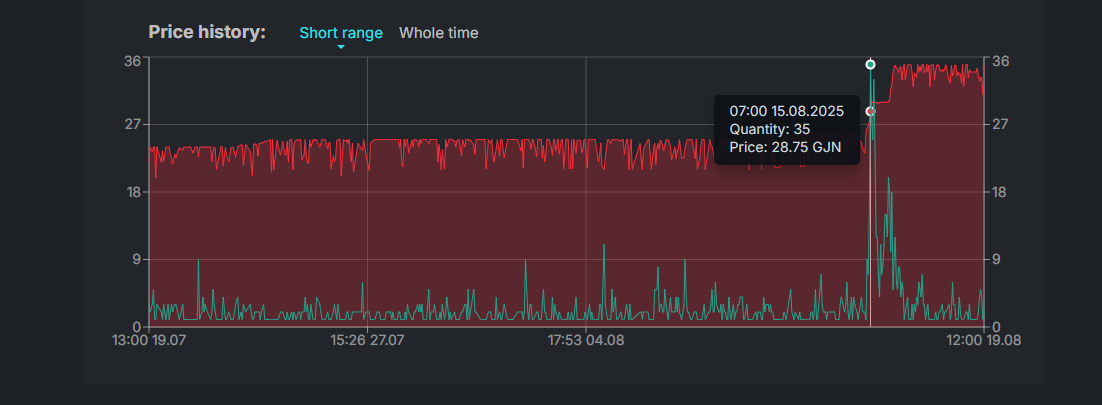
Task: Click the '15:26 27.07' axis label
Action: (368, 340)
